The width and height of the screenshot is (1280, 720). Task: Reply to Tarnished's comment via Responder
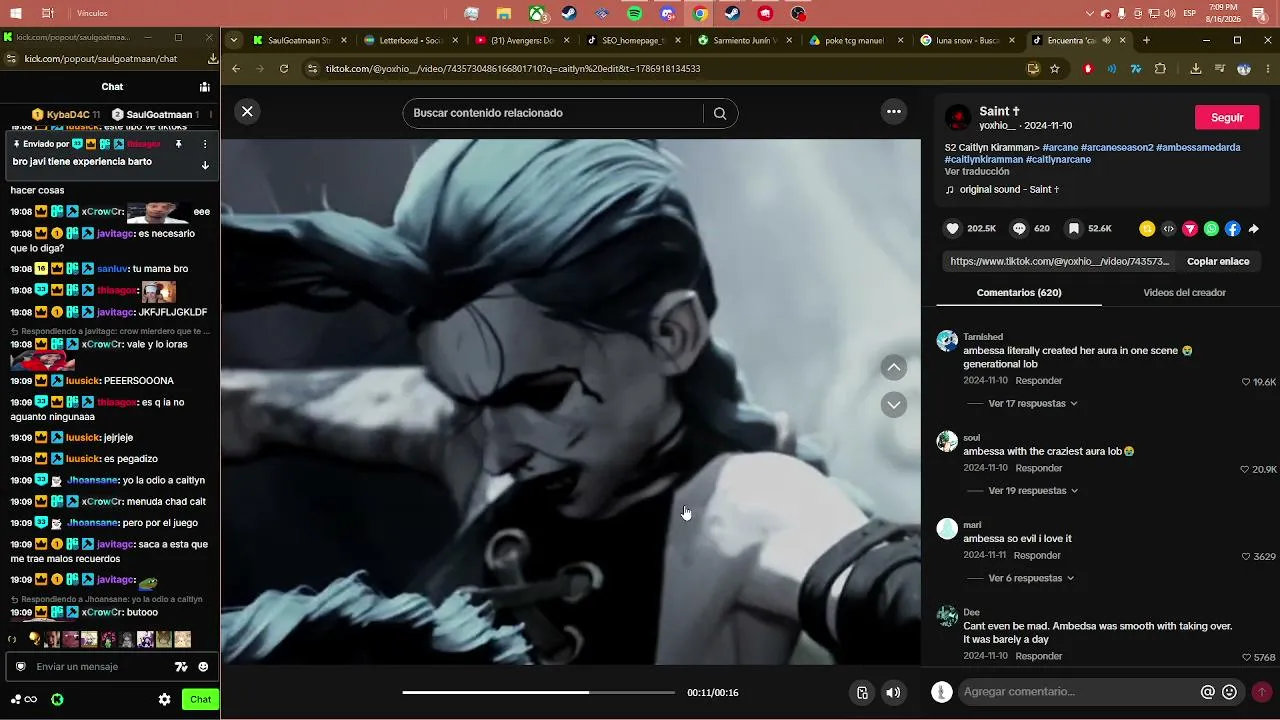tap(1039, 381)
